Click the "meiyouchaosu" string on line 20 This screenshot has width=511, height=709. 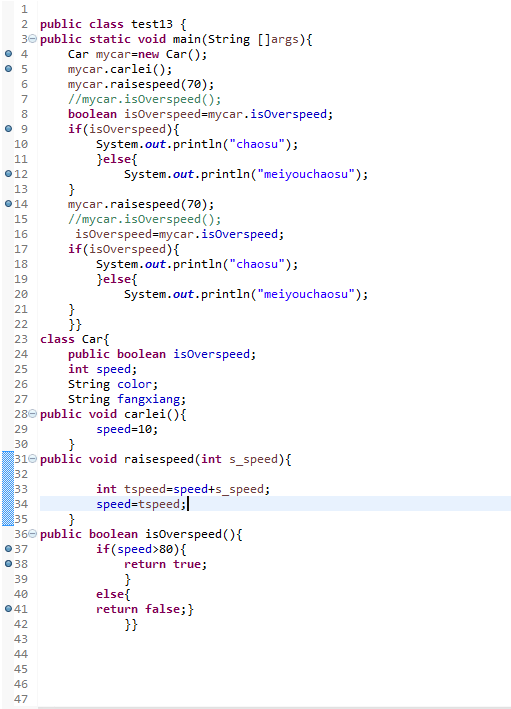click(x=306, y=294)
